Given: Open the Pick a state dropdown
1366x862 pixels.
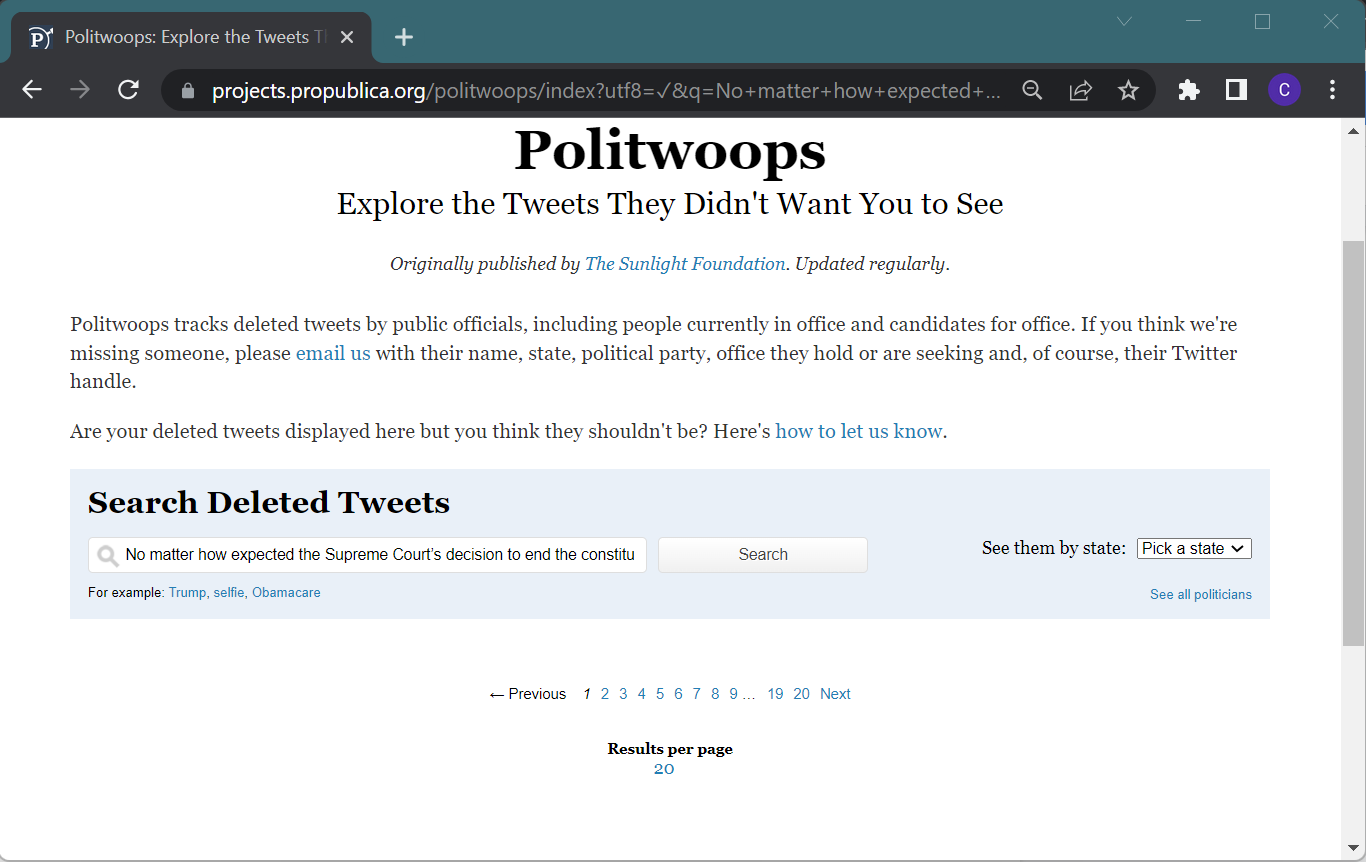Looking at the screenshot, I should (1194, 548).
